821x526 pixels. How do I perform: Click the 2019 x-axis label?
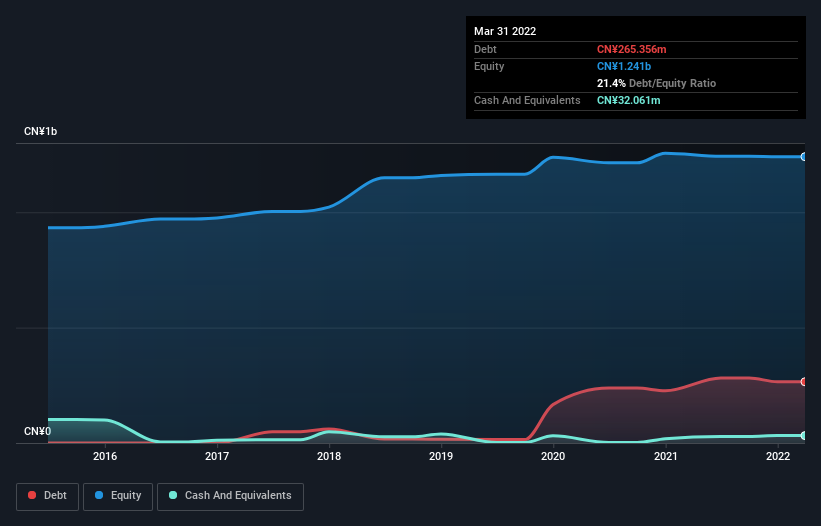(x=441, y=456)
